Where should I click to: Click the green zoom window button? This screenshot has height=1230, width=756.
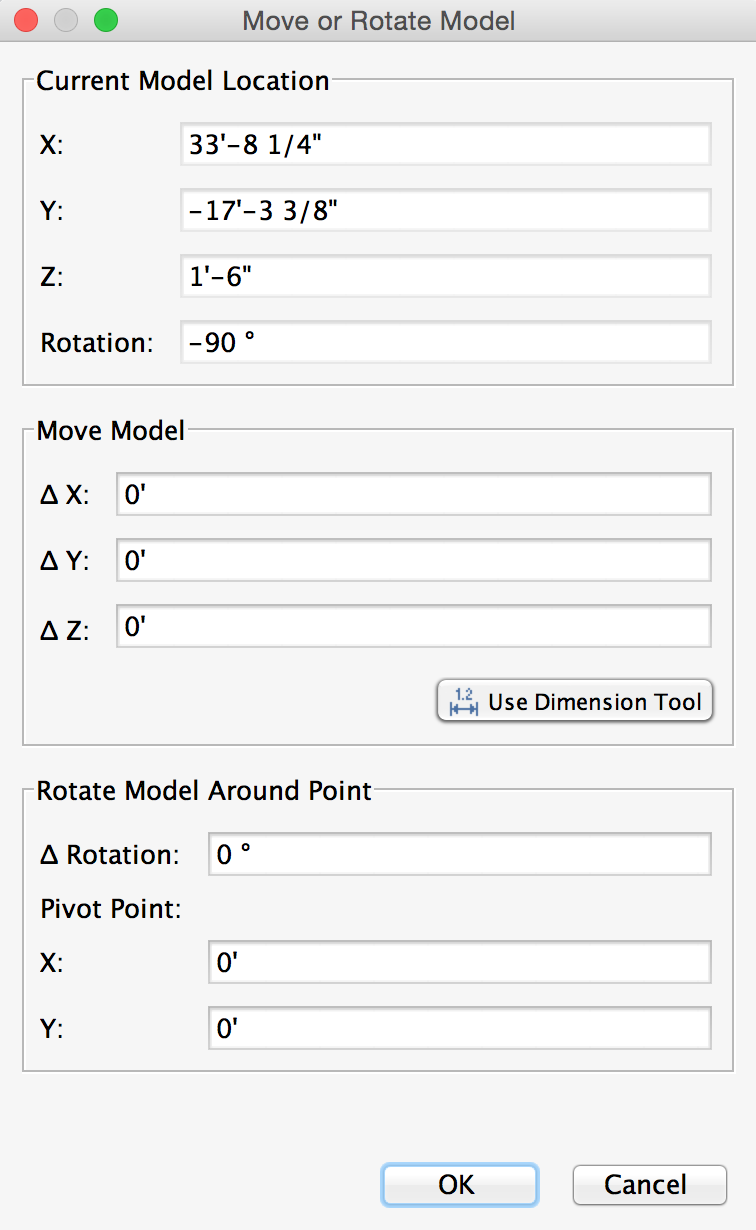(105, 19)
